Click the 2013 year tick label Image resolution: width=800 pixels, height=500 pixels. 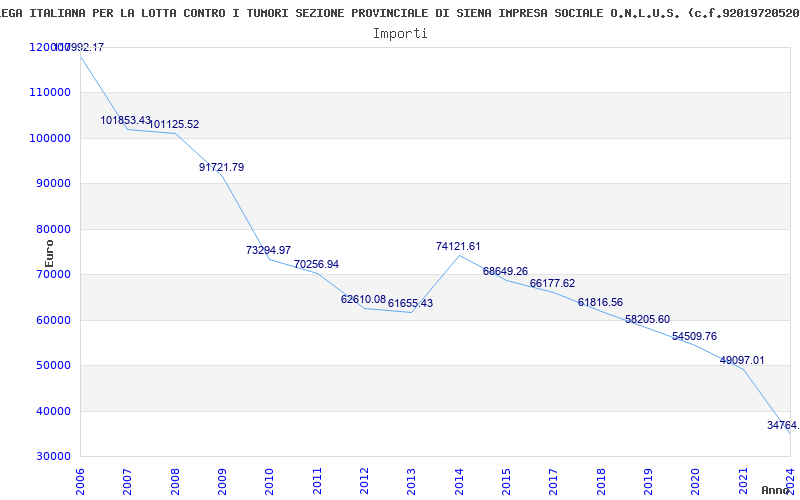tap(411, 482)
